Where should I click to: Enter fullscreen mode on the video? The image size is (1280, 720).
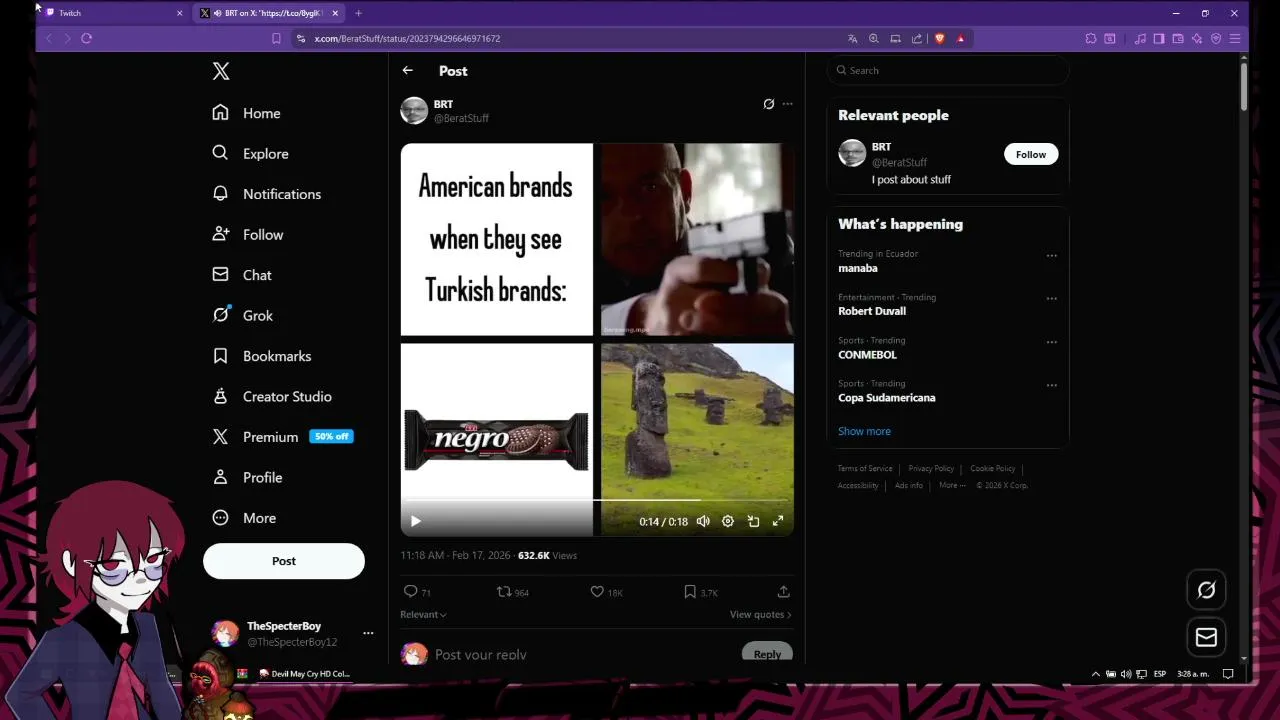tap(778, 521)
